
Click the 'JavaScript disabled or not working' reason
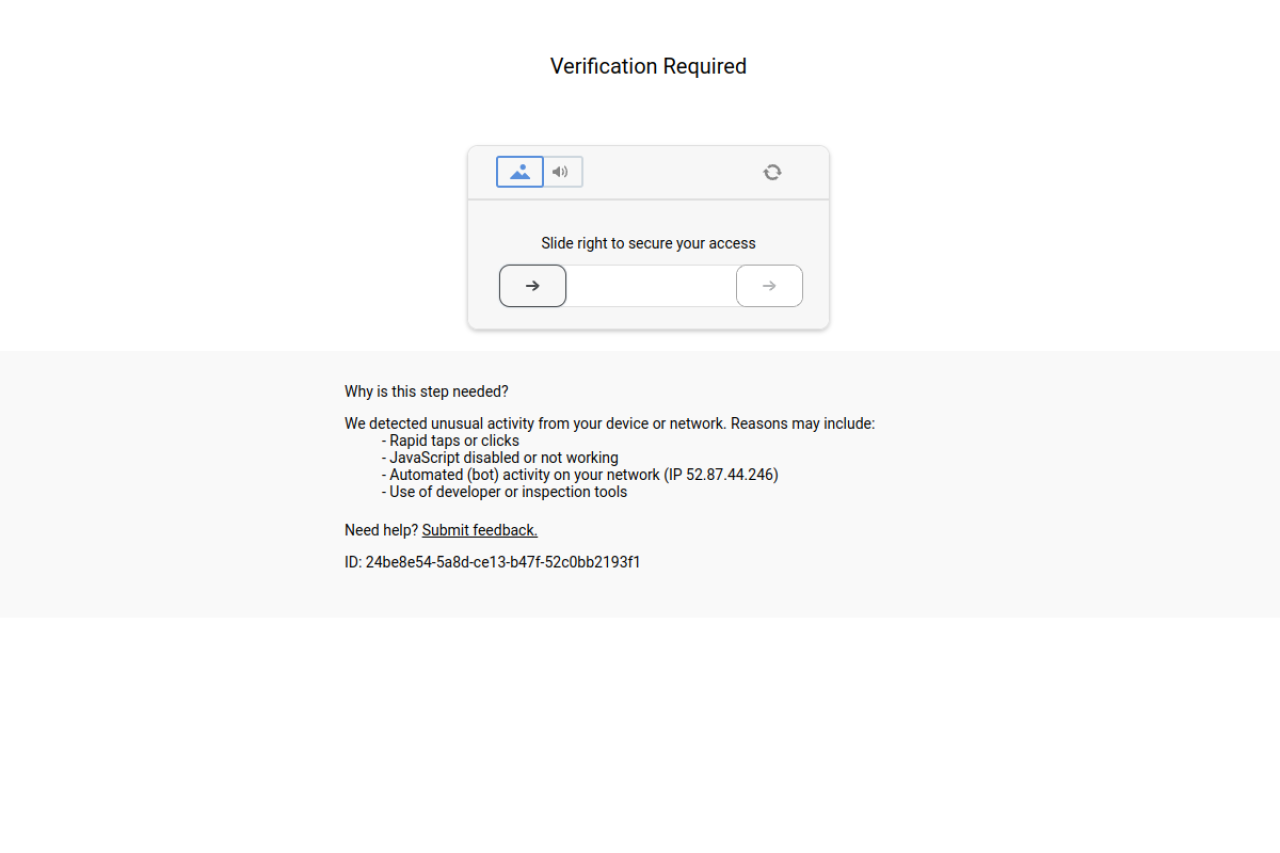click(x=500, y=458)
